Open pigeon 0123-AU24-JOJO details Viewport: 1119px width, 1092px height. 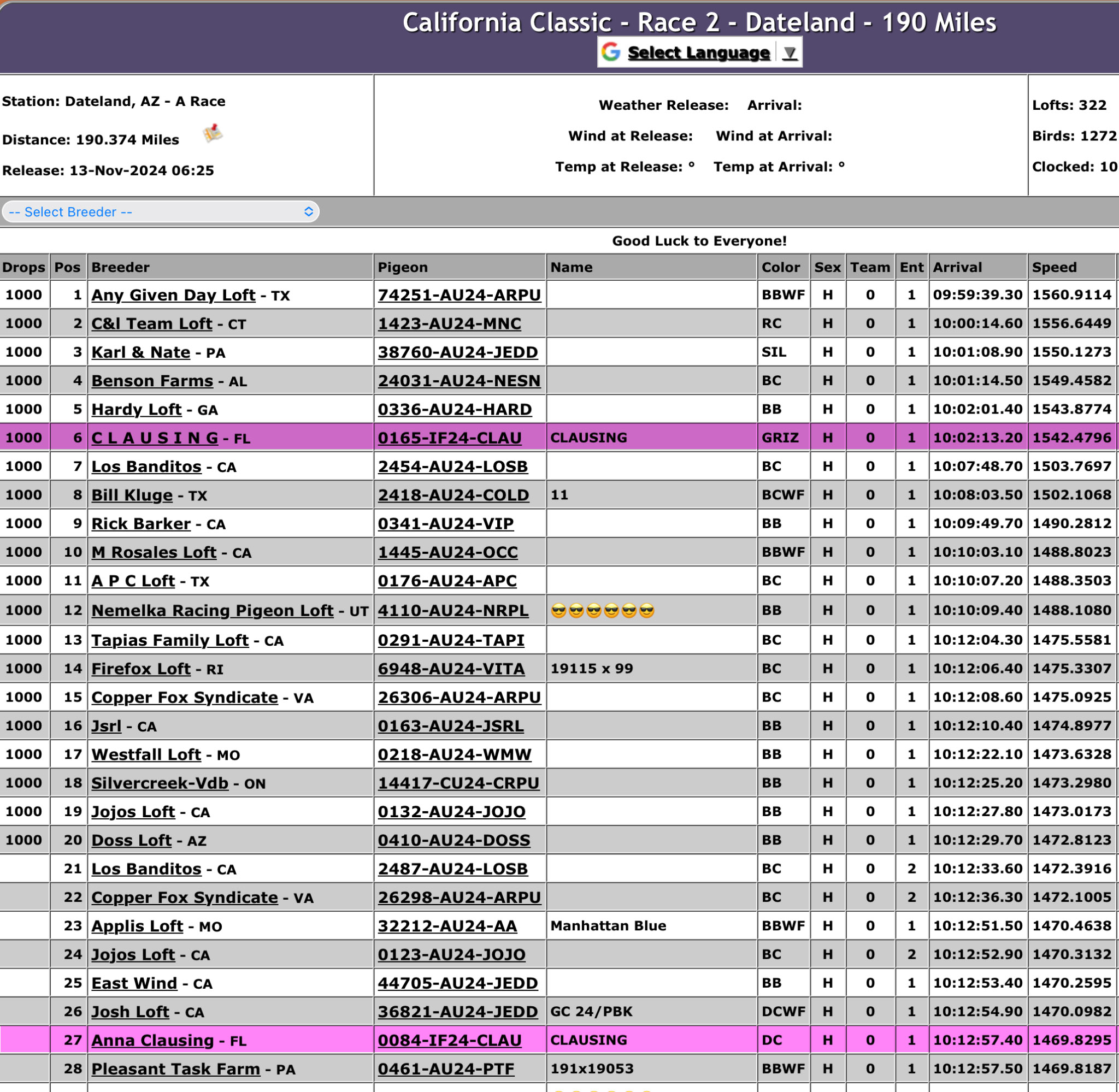[x=451, y=955]
